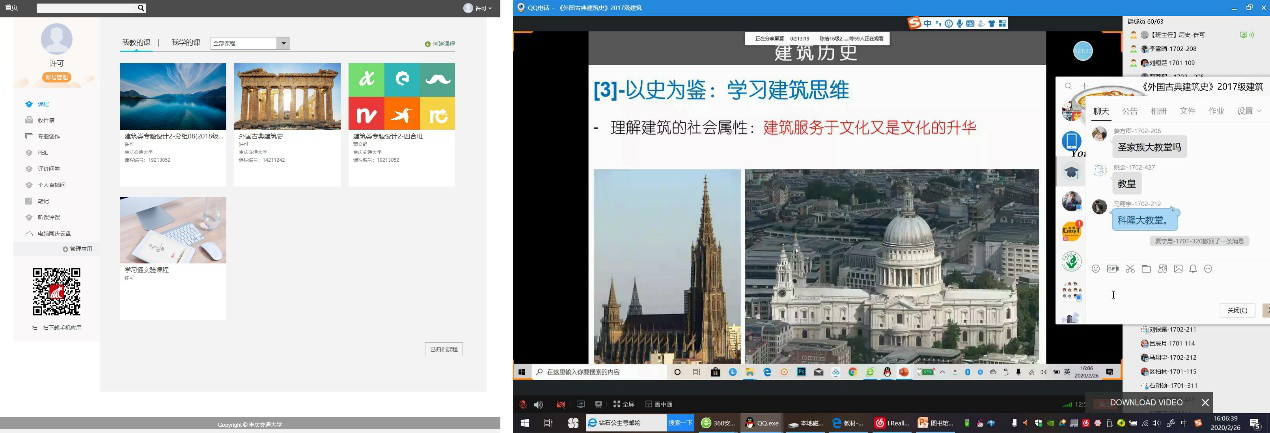Click the Chrome icon in shared-screen taskbar
This screenshot has height=433, width=1270.
click(852, 372)
